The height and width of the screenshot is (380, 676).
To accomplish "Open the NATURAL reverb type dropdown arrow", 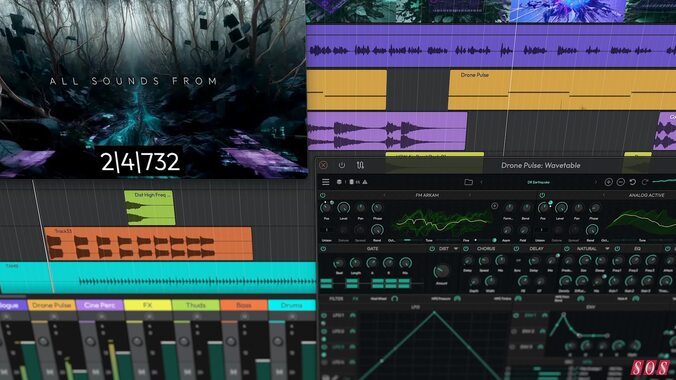I will coord(607,249).
